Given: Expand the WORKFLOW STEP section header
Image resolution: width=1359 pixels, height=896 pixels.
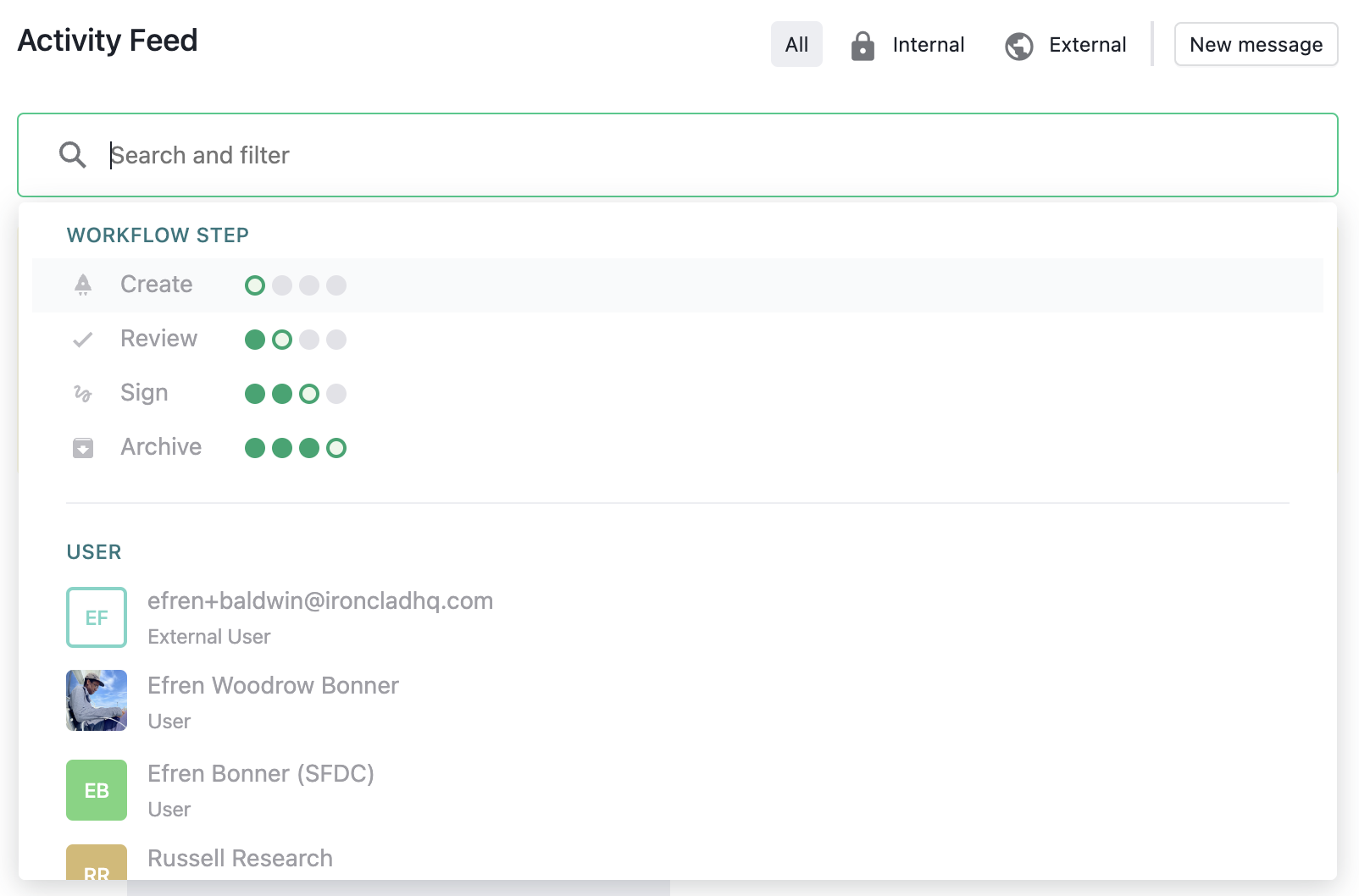Looking at the screenshot, I should click(x=158, y=235).
